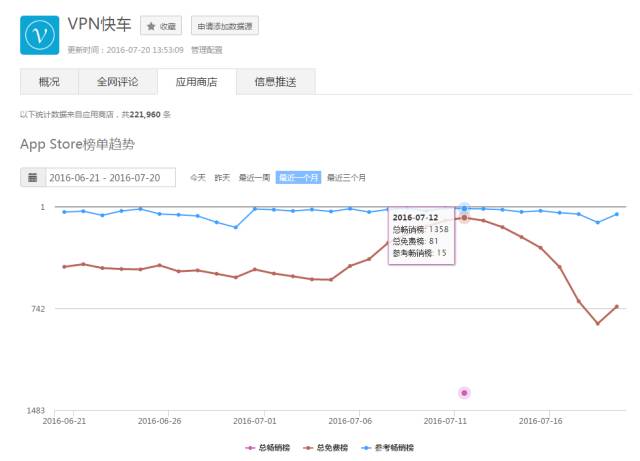Select the 最近一个月 time filter
Screen dimensions: 640x461
tap(298, 178)
